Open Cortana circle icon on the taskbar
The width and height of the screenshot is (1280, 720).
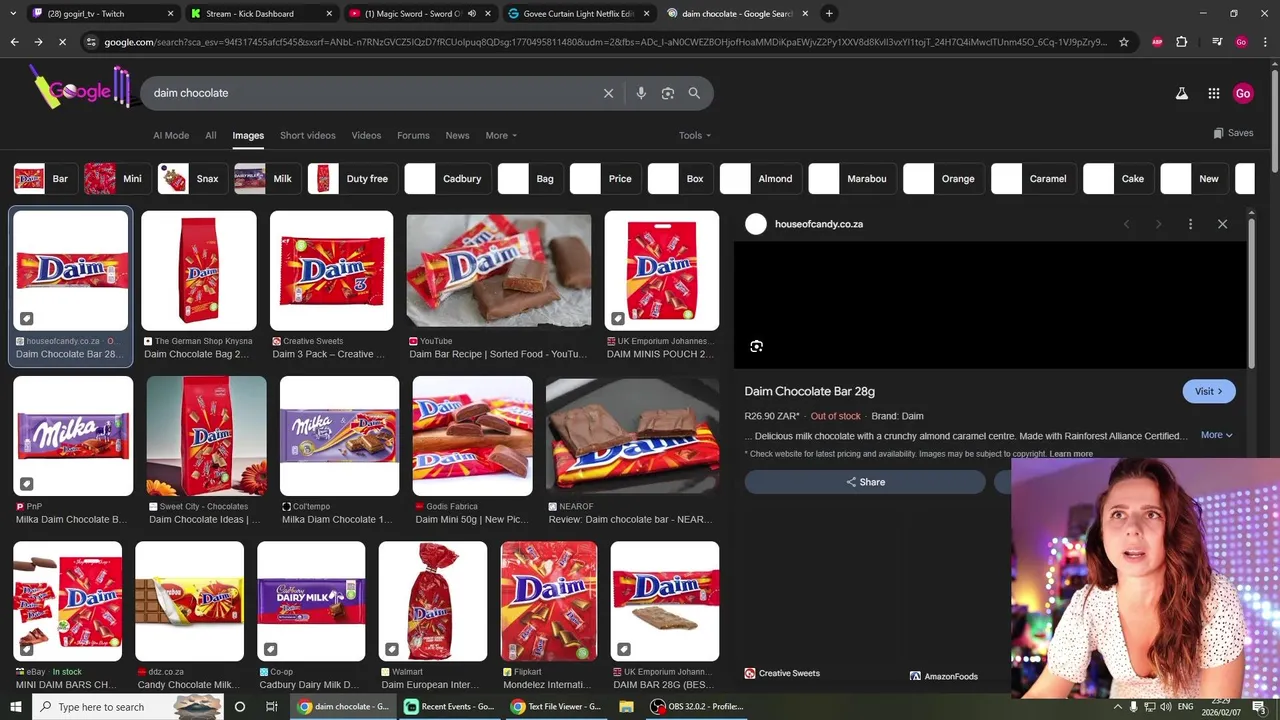coord(239,706)
